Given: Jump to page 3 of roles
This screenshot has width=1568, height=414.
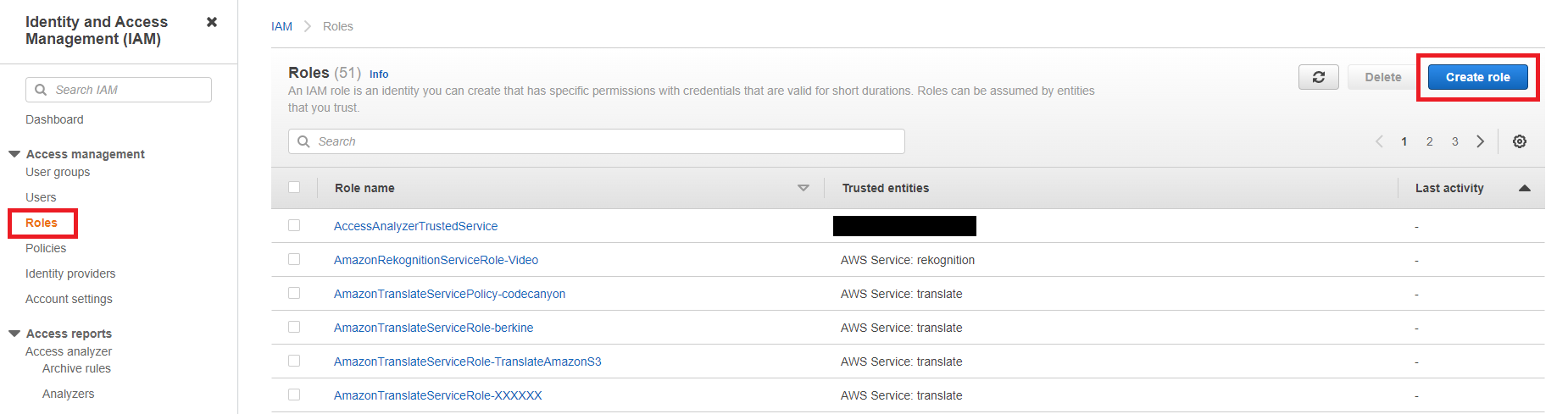Looking at the screenshot, I should pos(1454,141).
